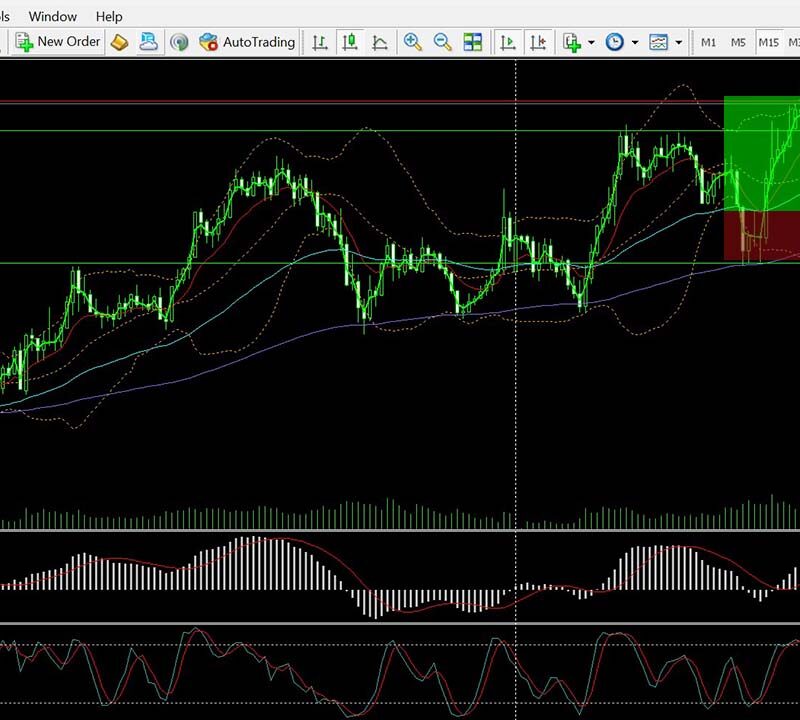Switch chart to Line Chart mode
Screen dimensions: 800x720
pyautogui.click(x=380, y=42)
